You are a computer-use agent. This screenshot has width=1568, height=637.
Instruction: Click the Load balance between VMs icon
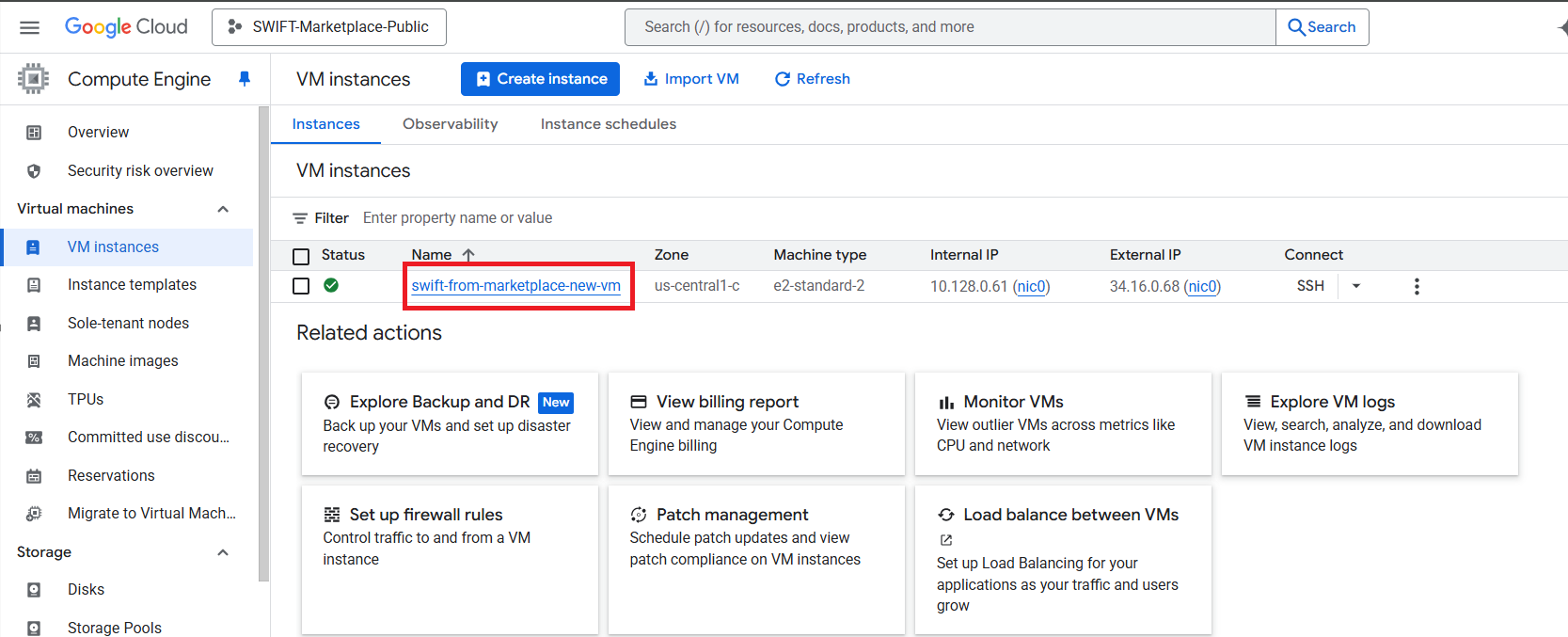[x=946, y=515]
